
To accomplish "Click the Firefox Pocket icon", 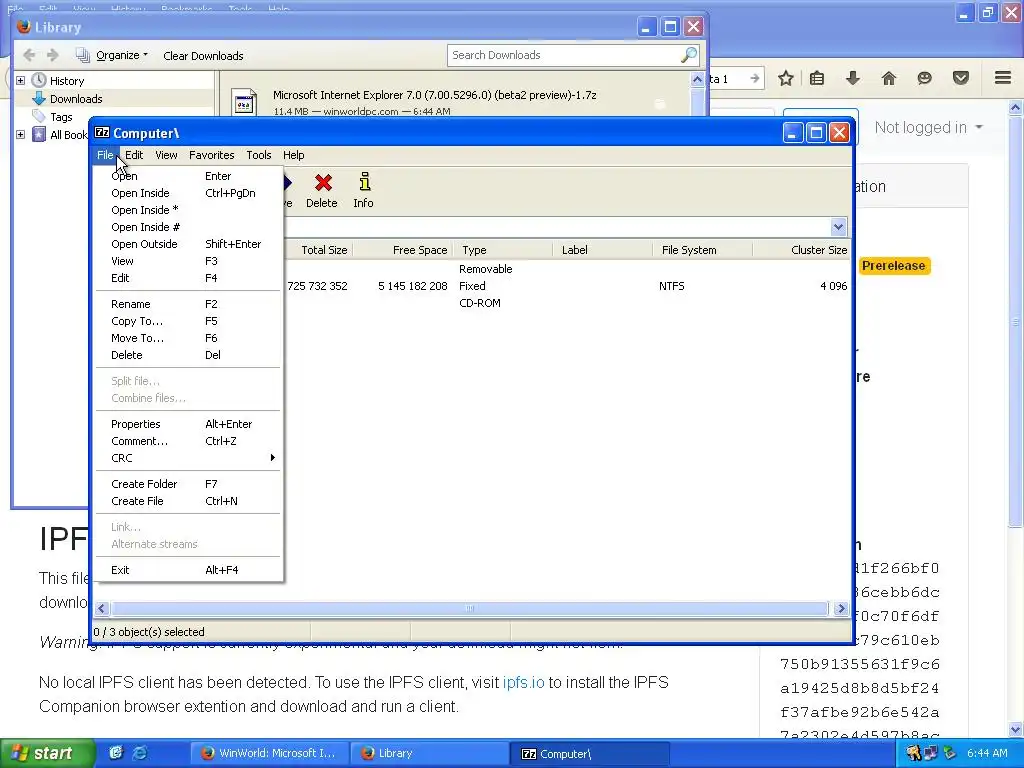I will coord(961,78).
